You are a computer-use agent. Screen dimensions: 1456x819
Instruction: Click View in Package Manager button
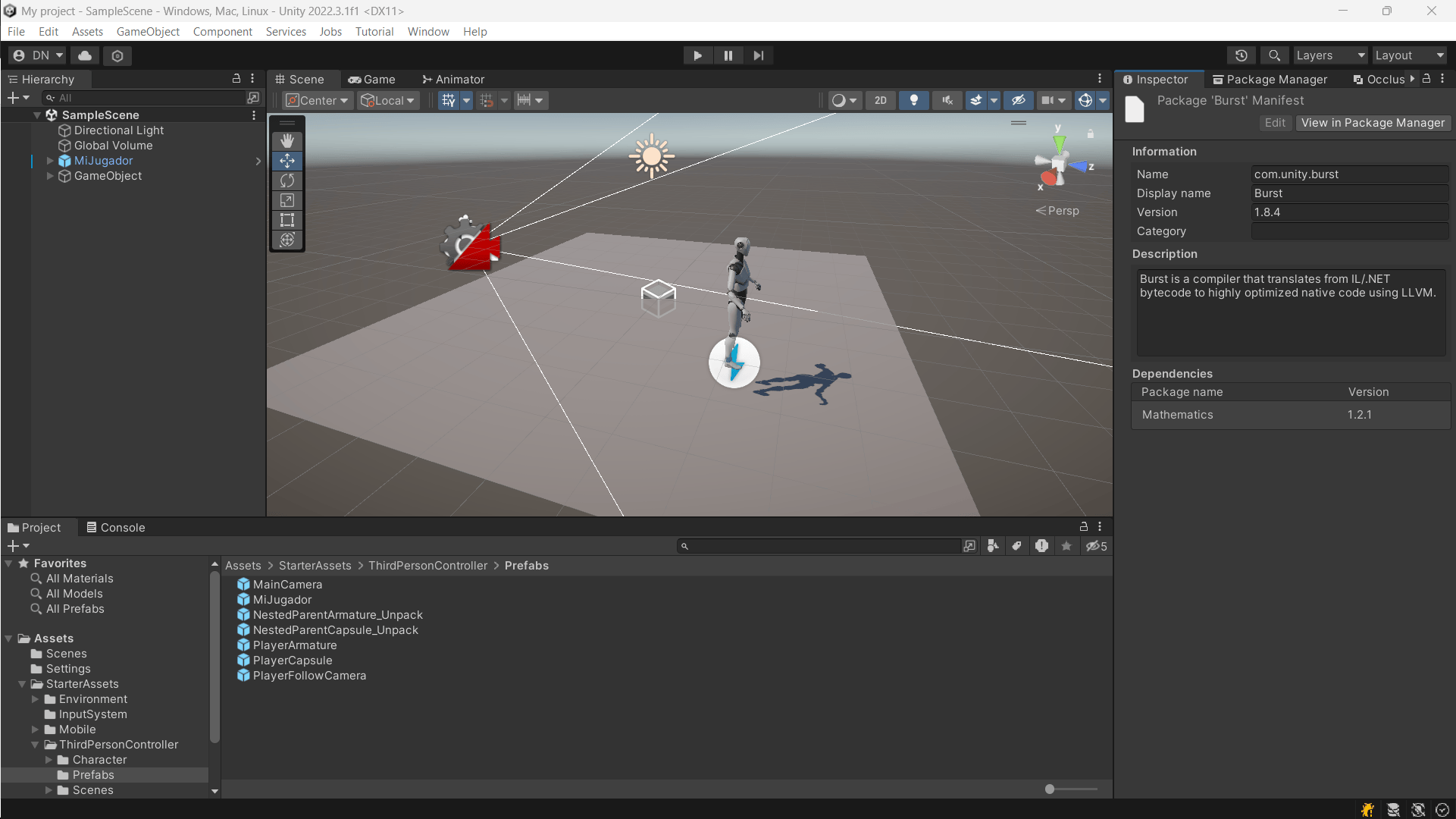click(1373, 123)
